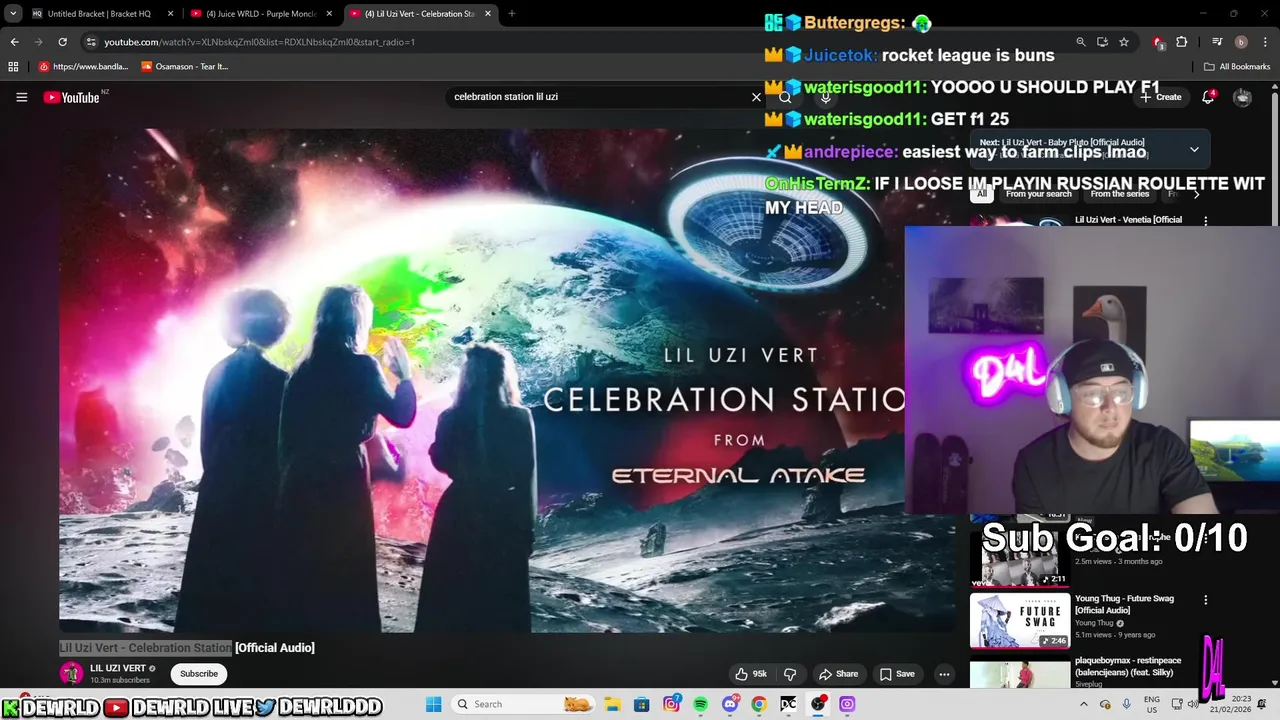Open the apps grid in bookmarks bar
The height and width of the screenshot is (720, 1280).
pyautogui.click(x=13, y=67)
